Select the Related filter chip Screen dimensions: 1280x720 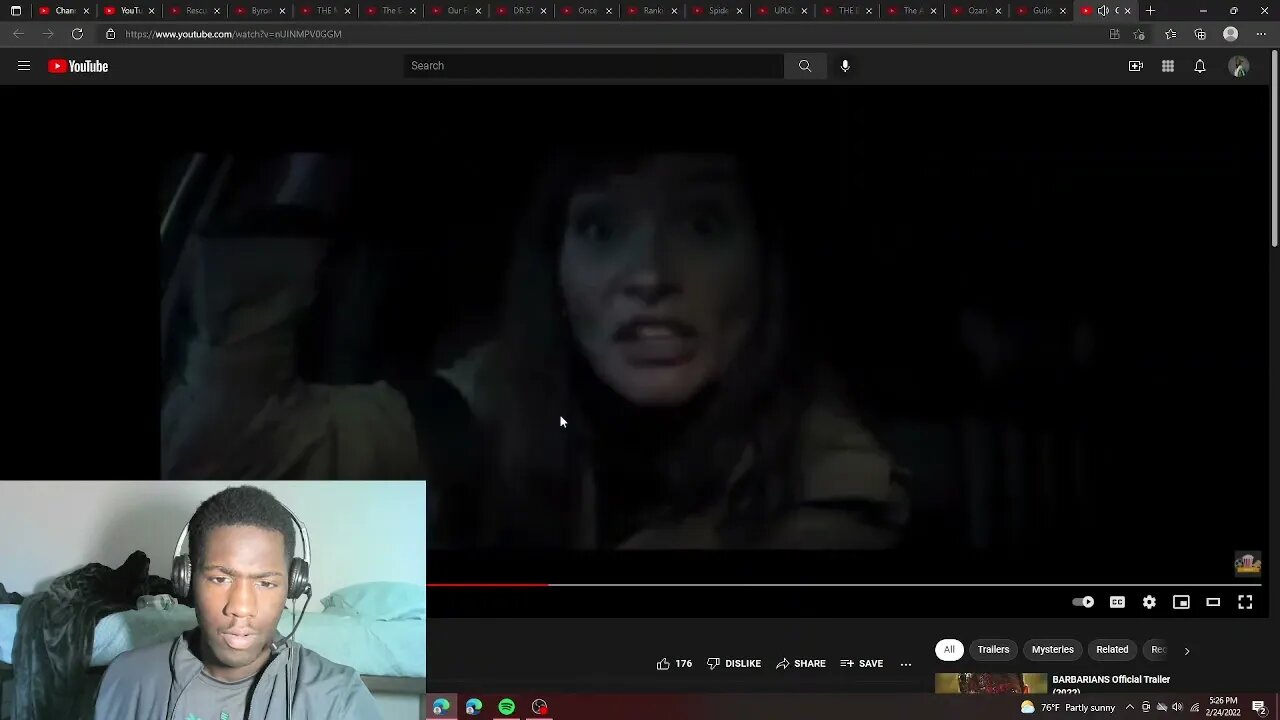click(1112, 650)
